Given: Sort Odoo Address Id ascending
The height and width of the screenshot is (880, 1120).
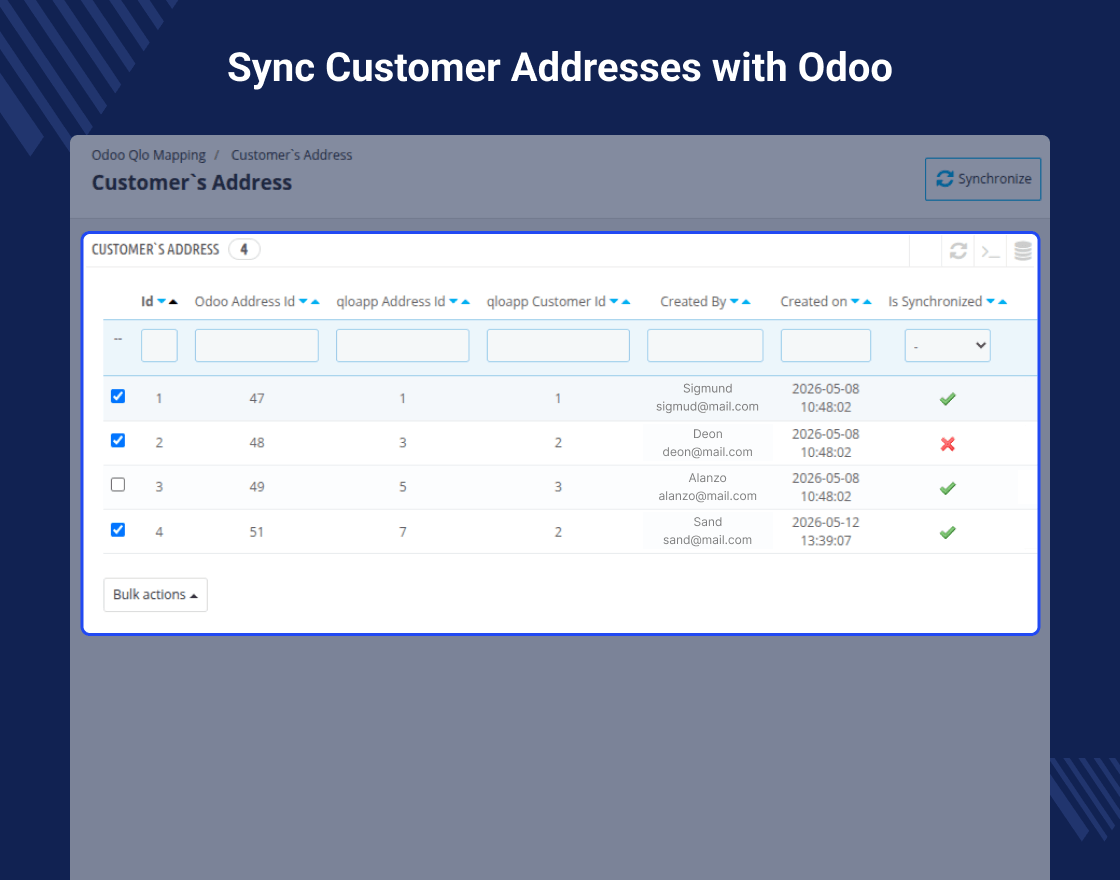Looking at the screenshot, I should [315, 302].
